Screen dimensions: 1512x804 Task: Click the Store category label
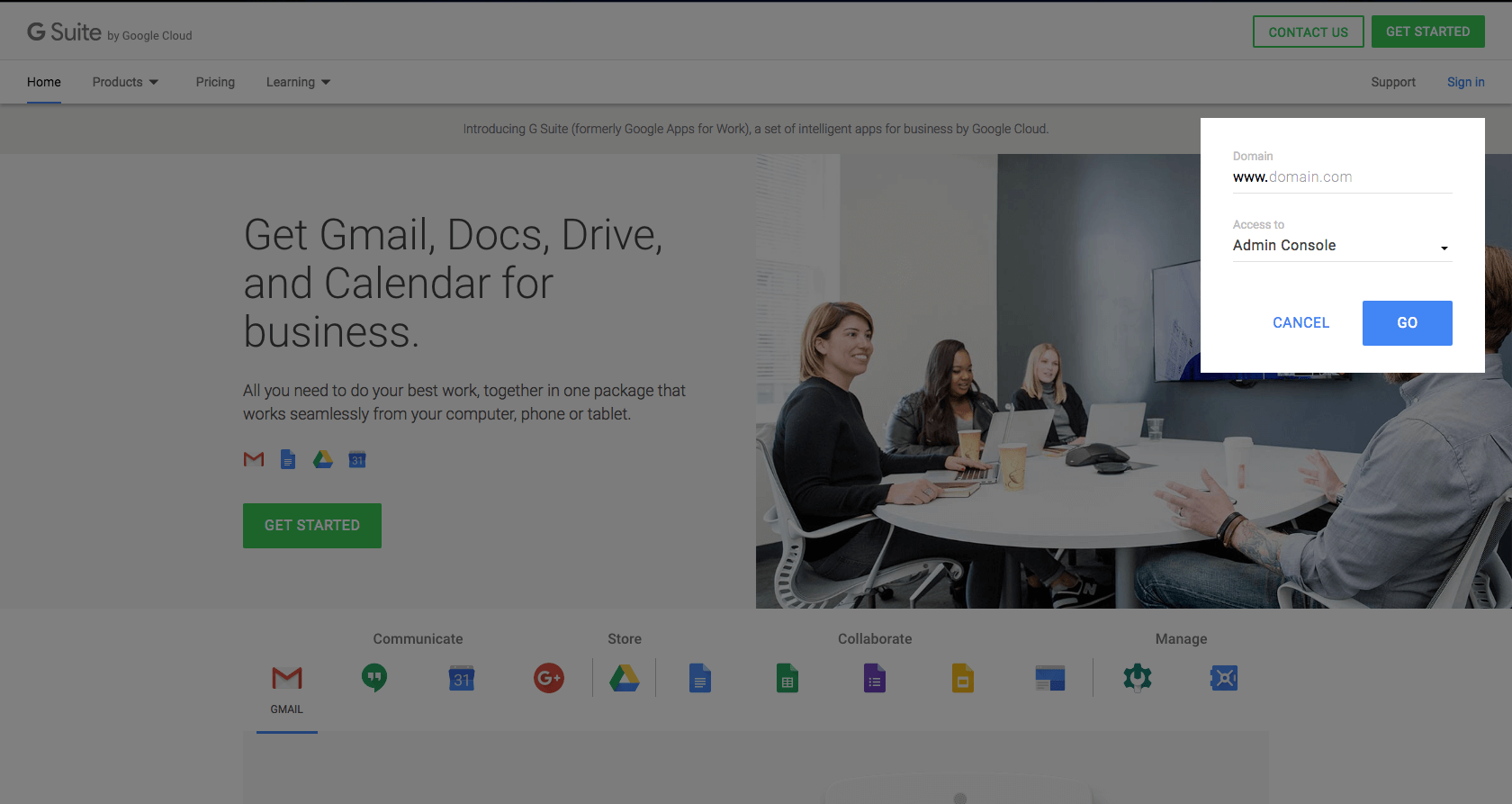pyautogui.click(x=625, y=639)
